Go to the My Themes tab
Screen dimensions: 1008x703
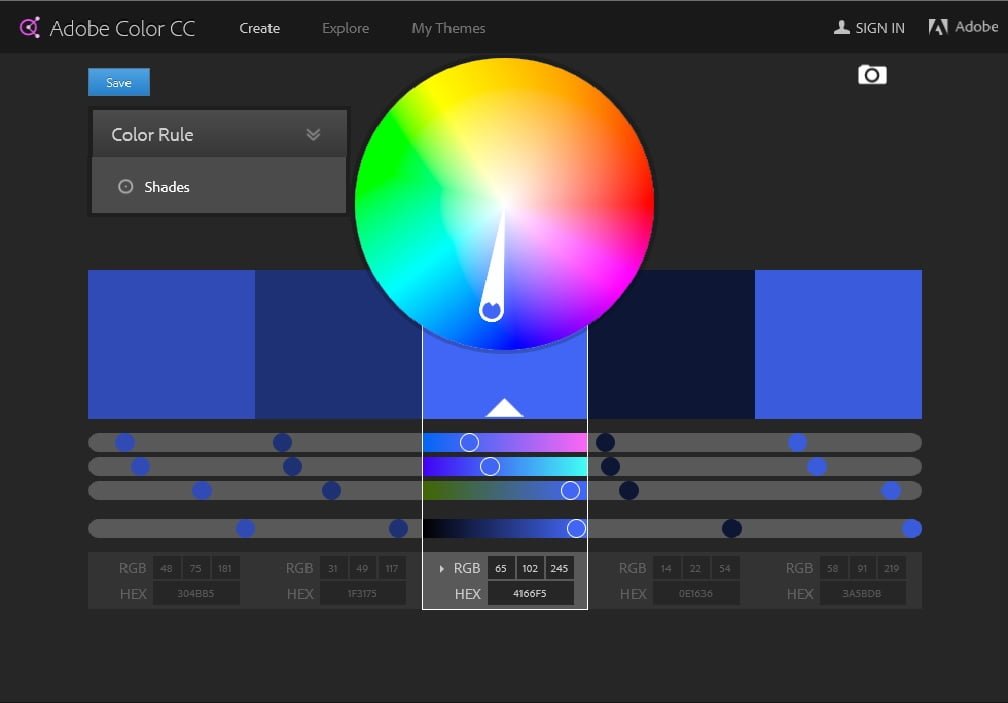point(448,28)
